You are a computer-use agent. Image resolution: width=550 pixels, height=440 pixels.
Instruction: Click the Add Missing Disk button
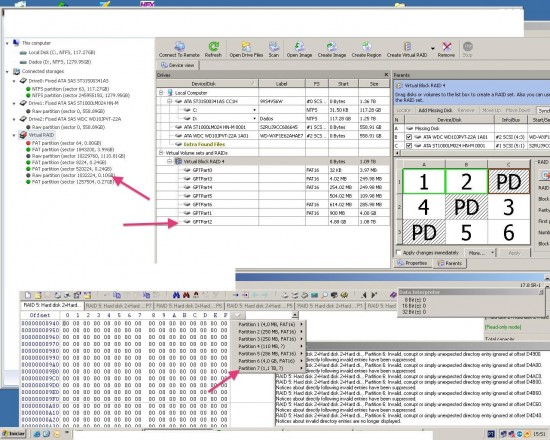point(435,110)
